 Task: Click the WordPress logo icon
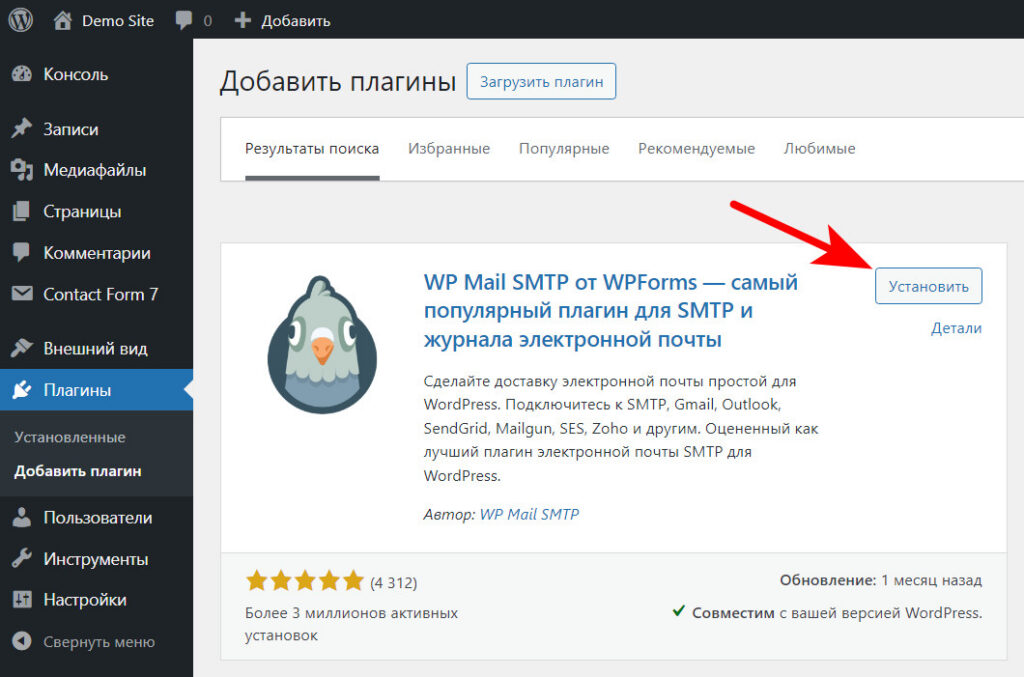coord(20,20)
